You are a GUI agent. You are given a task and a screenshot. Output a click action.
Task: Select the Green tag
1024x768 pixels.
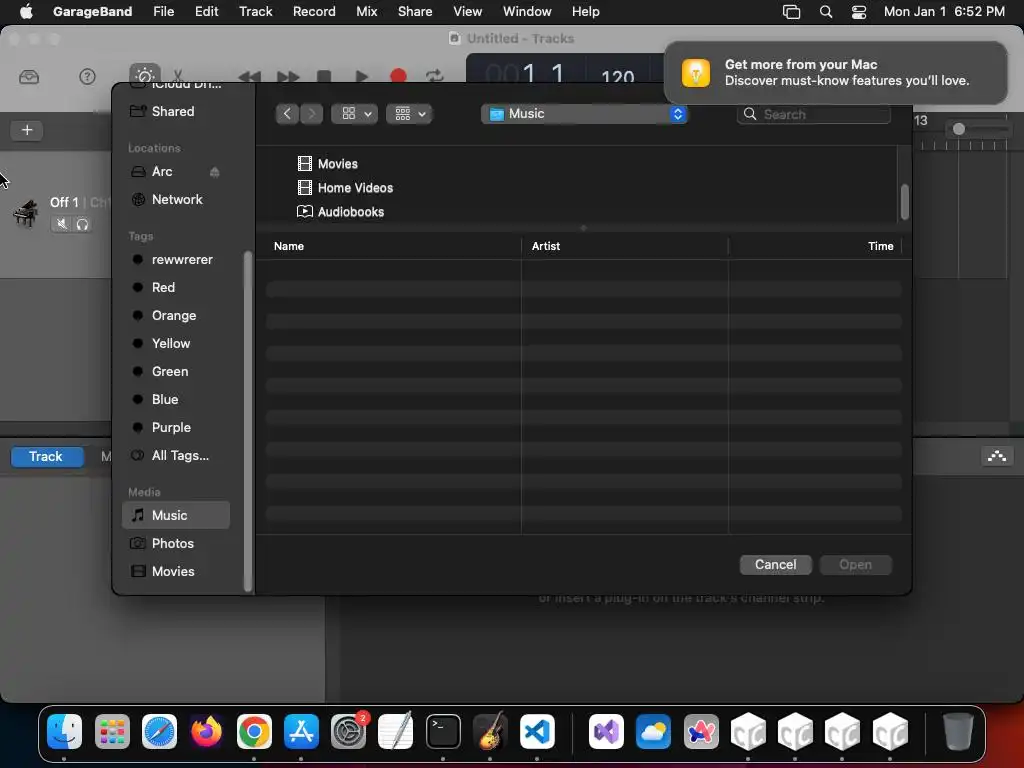[x=170, y=372]
